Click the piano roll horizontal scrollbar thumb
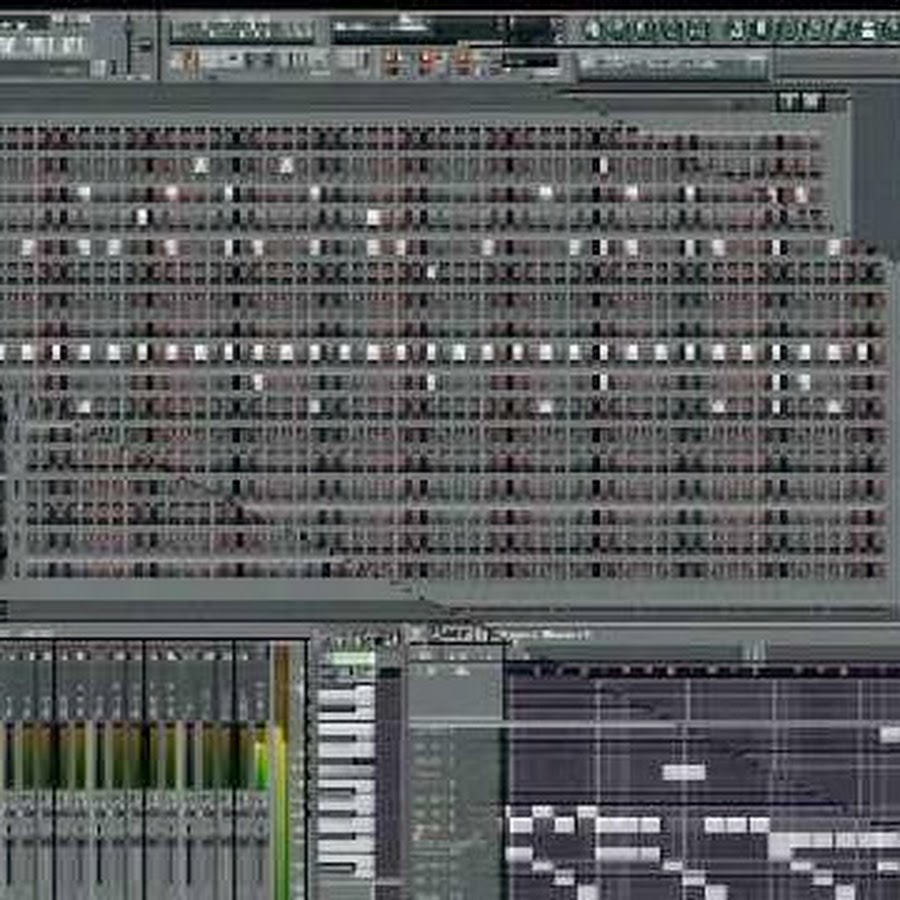Image resolution: width=900 pixels, height=900 pixels. pos(754,651)
